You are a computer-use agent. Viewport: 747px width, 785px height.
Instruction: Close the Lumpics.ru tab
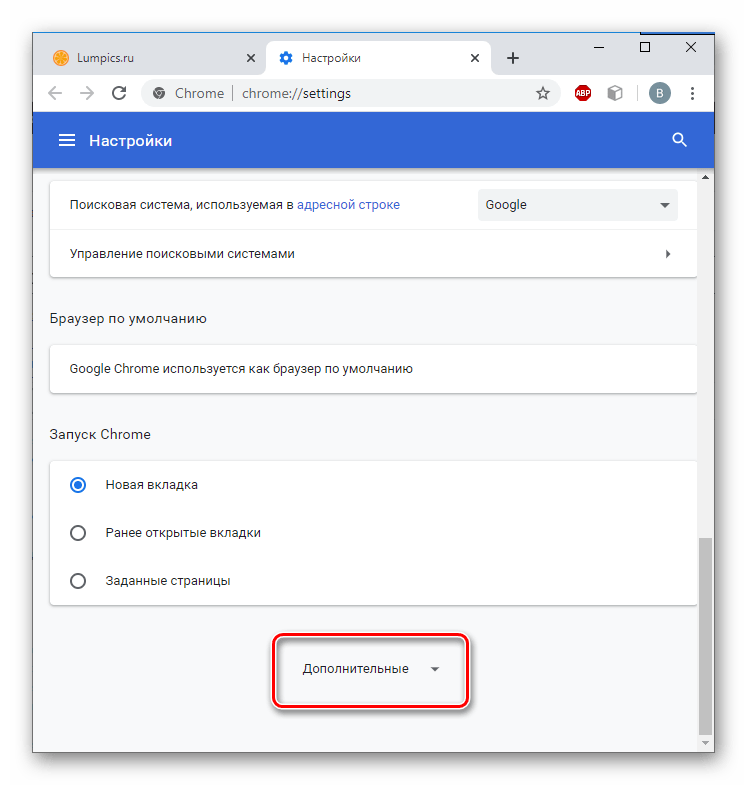tap(251, 58)
